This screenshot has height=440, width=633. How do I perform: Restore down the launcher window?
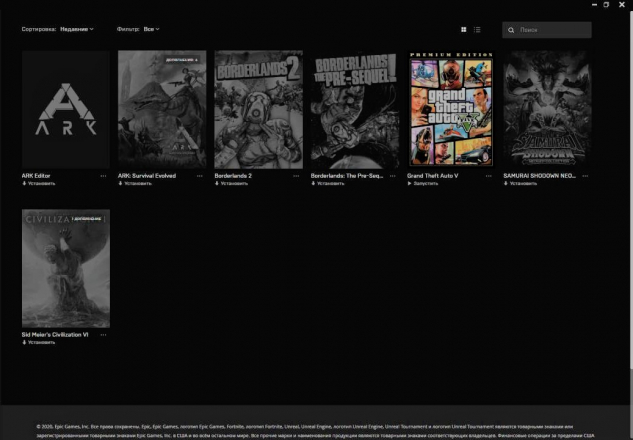pos(606,4)
